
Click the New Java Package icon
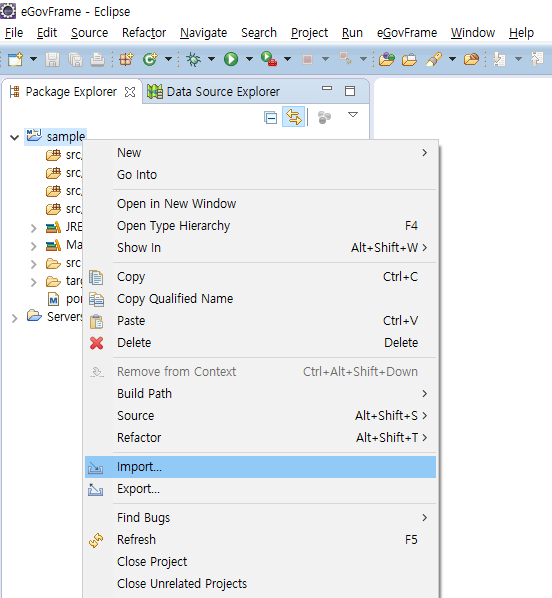(x=126, y=59)
